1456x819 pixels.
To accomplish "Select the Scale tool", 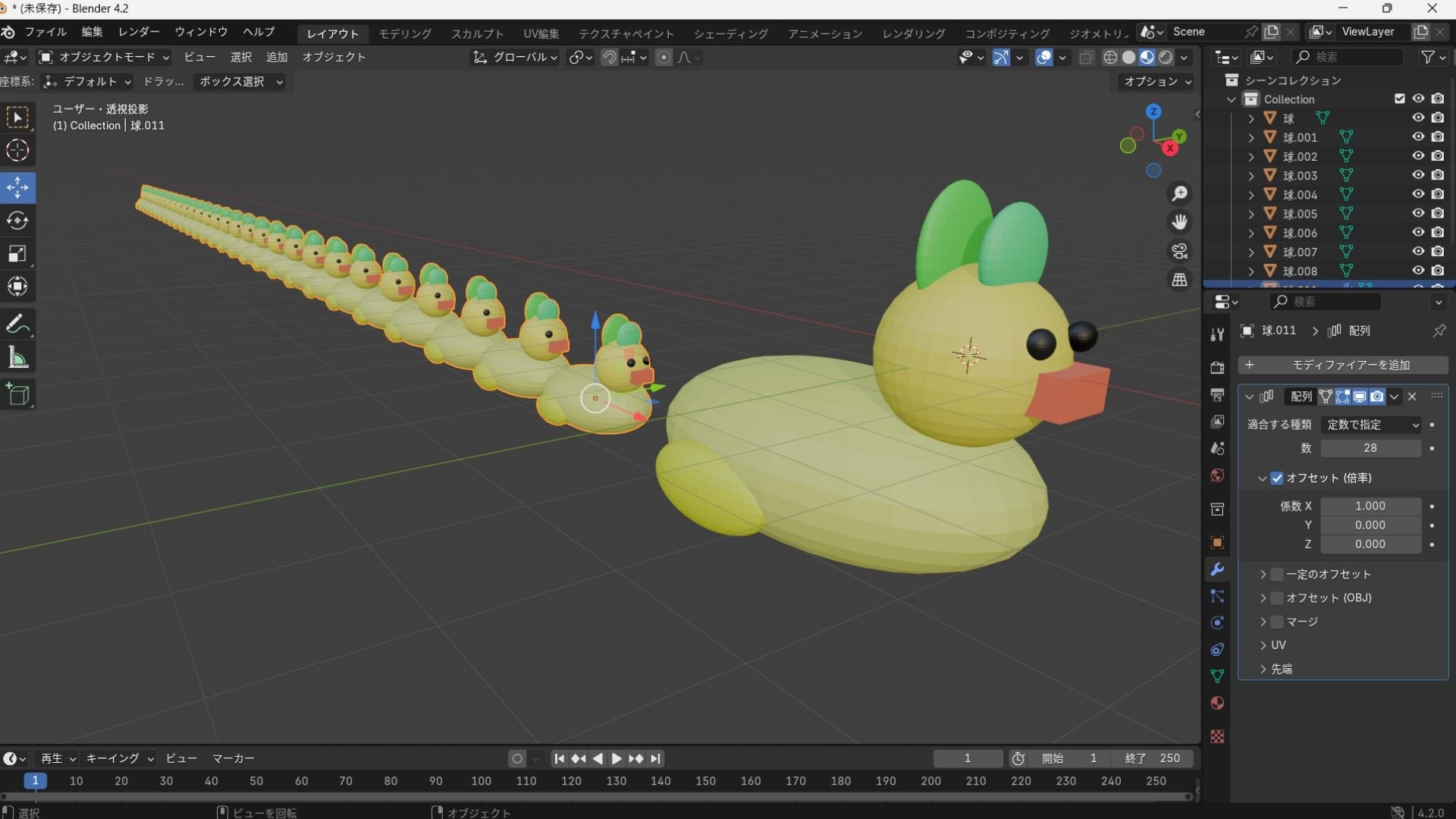I will coord(17,254).
